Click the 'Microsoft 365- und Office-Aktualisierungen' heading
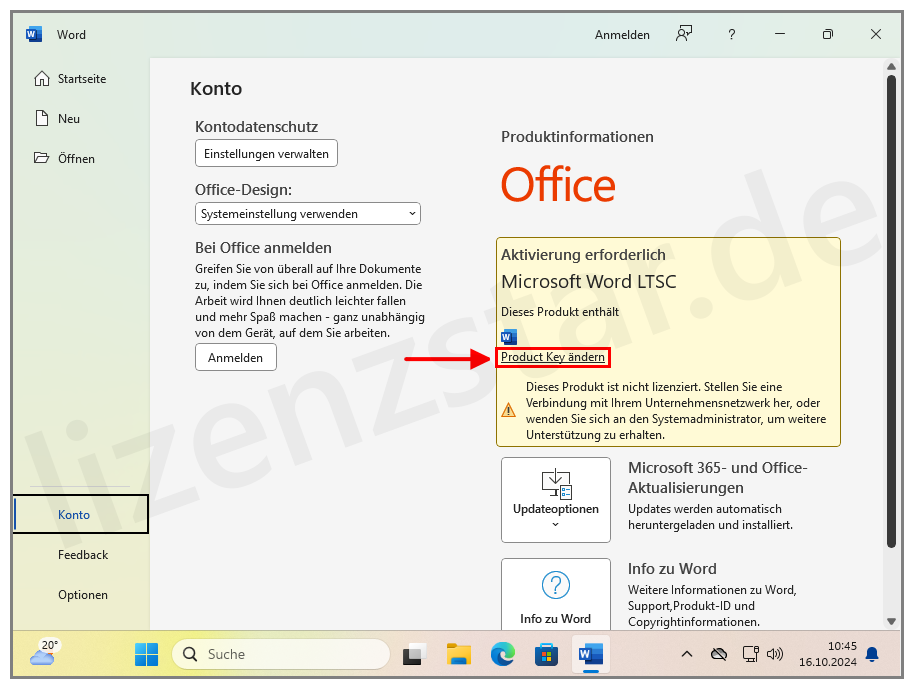The height and width of the screenshot is (689, 914). click(718, 477)
